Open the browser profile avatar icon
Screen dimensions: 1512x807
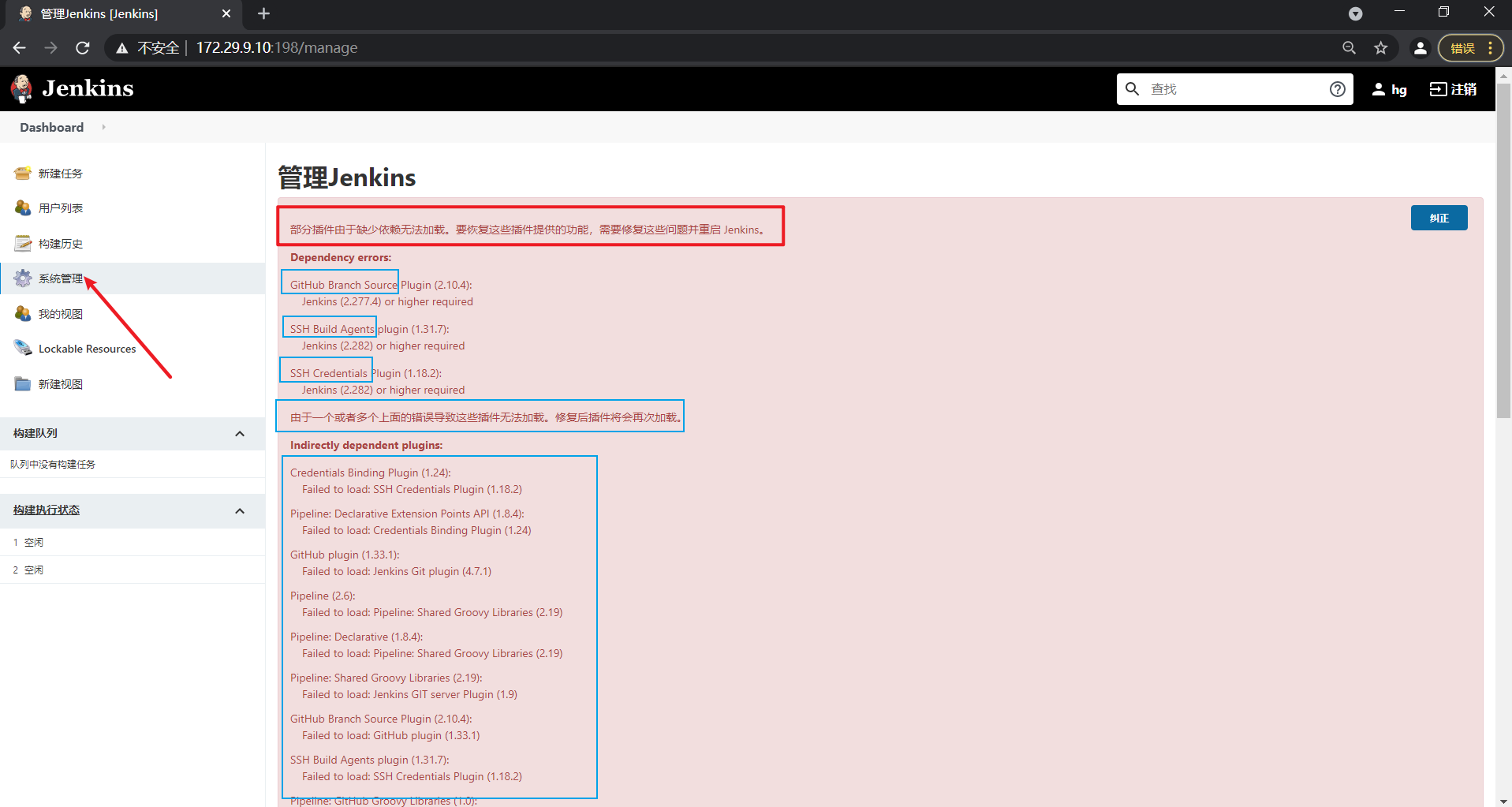[x=1420, y=48]
